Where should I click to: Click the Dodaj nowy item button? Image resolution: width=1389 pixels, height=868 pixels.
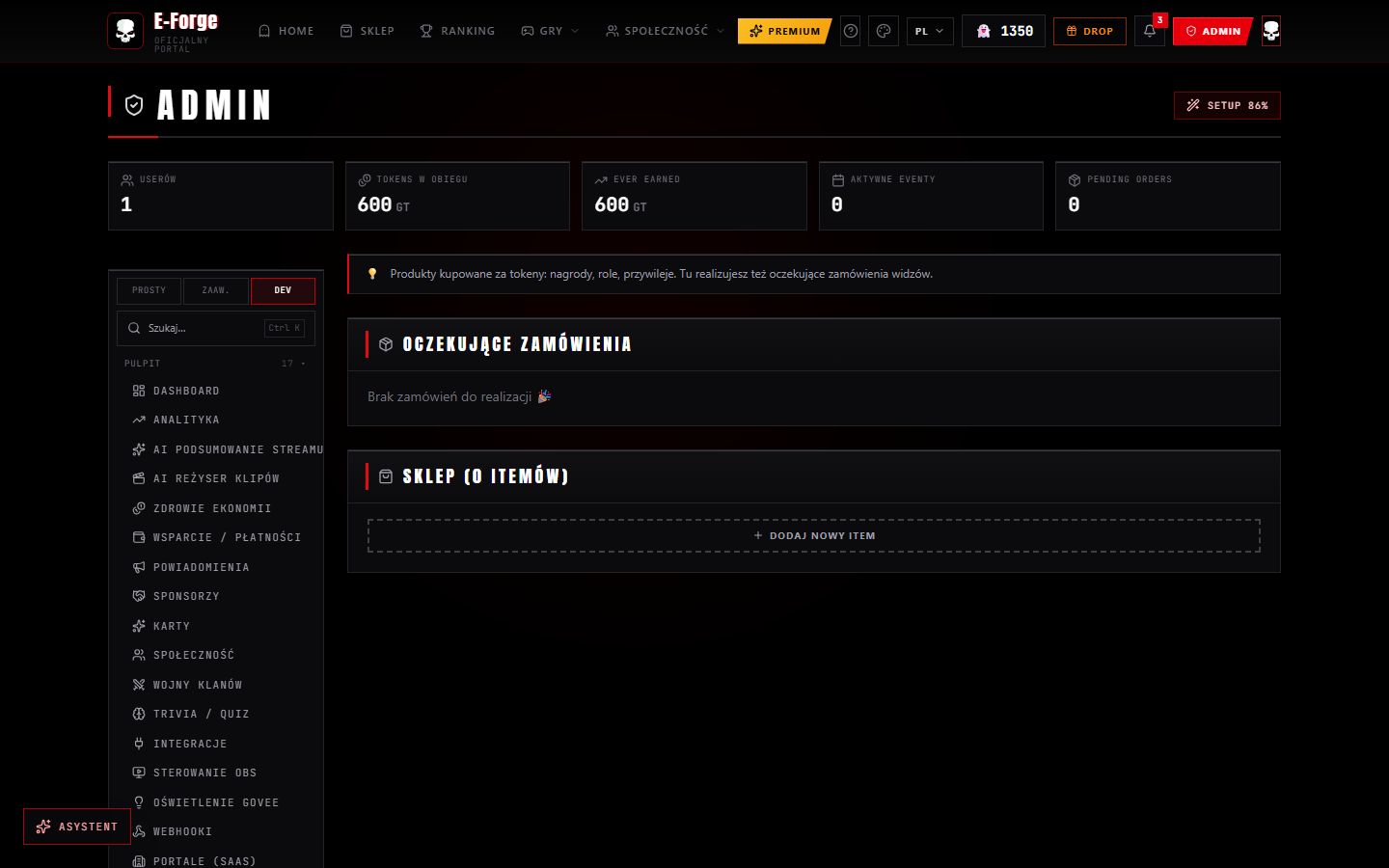(x=814, y=535)
